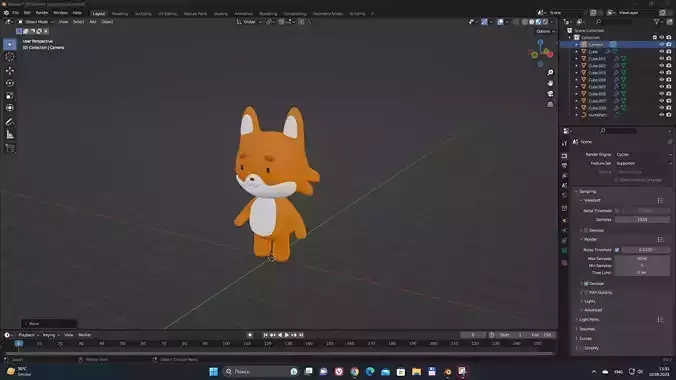
Task: Open the outliner filter funnel
Action: click(656, 22)
